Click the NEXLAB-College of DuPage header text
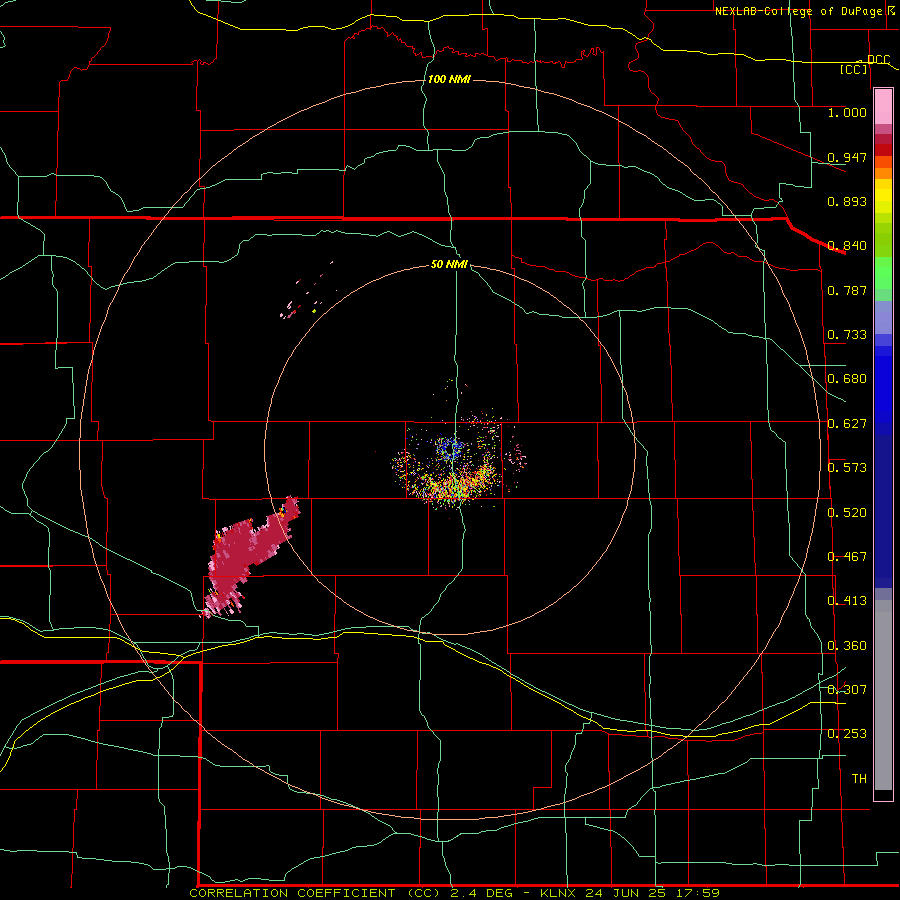The height and width of the screenshot is (900, 900). pos(798,11)
